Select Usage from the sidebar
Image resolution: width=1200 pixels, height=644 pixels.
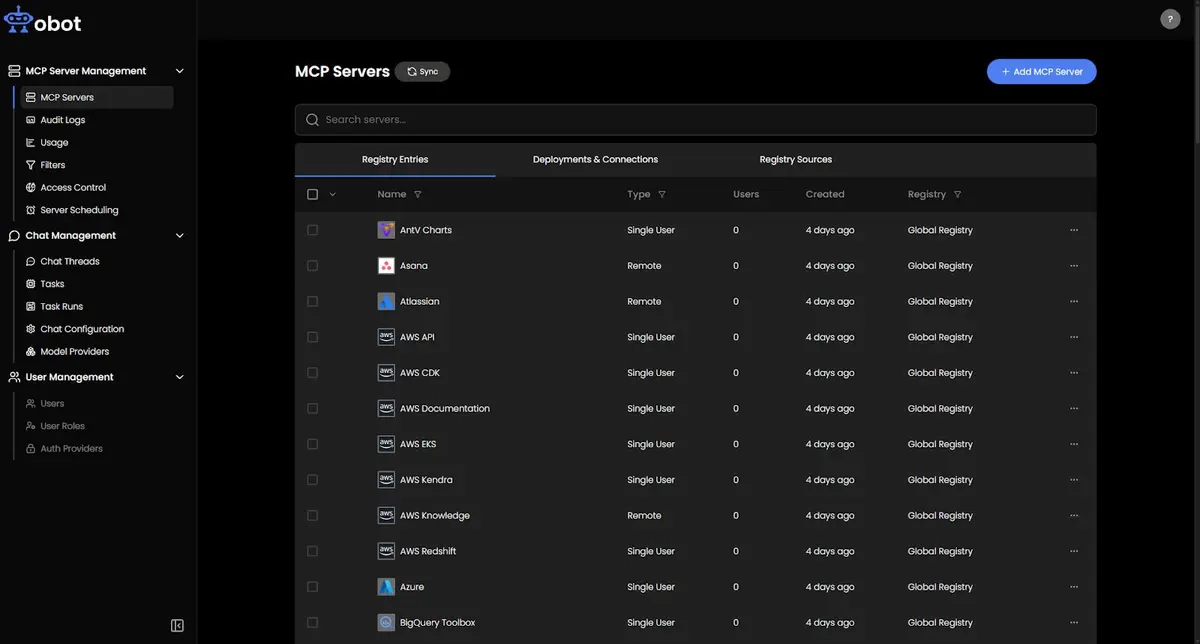click(x=54, y=141)
